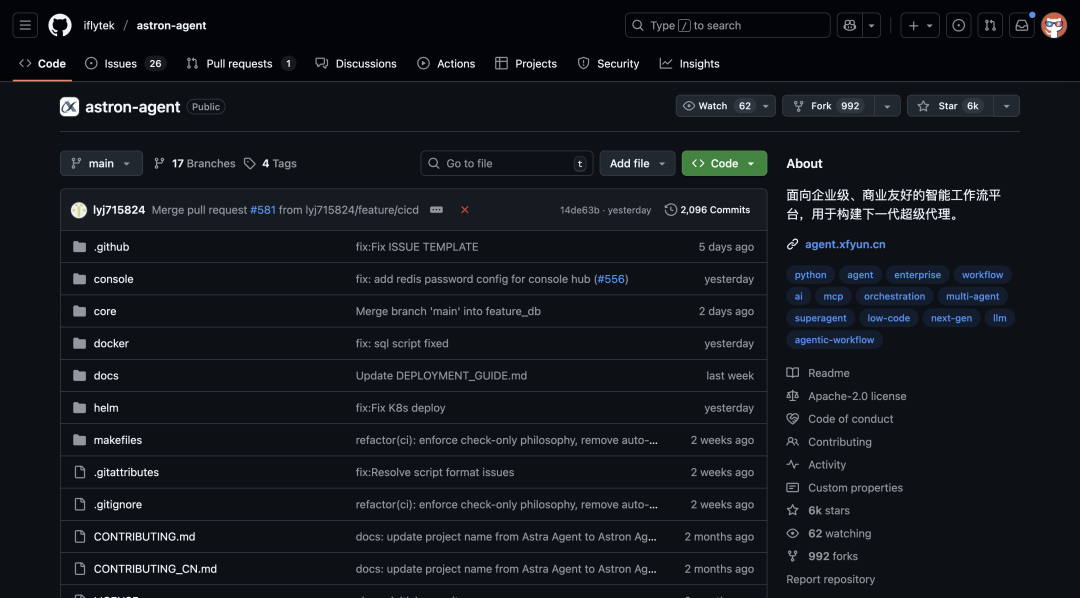Open the Add file dropdown
The width and height of the screenshot is (1080, 598).
click(x=637, y=163)
